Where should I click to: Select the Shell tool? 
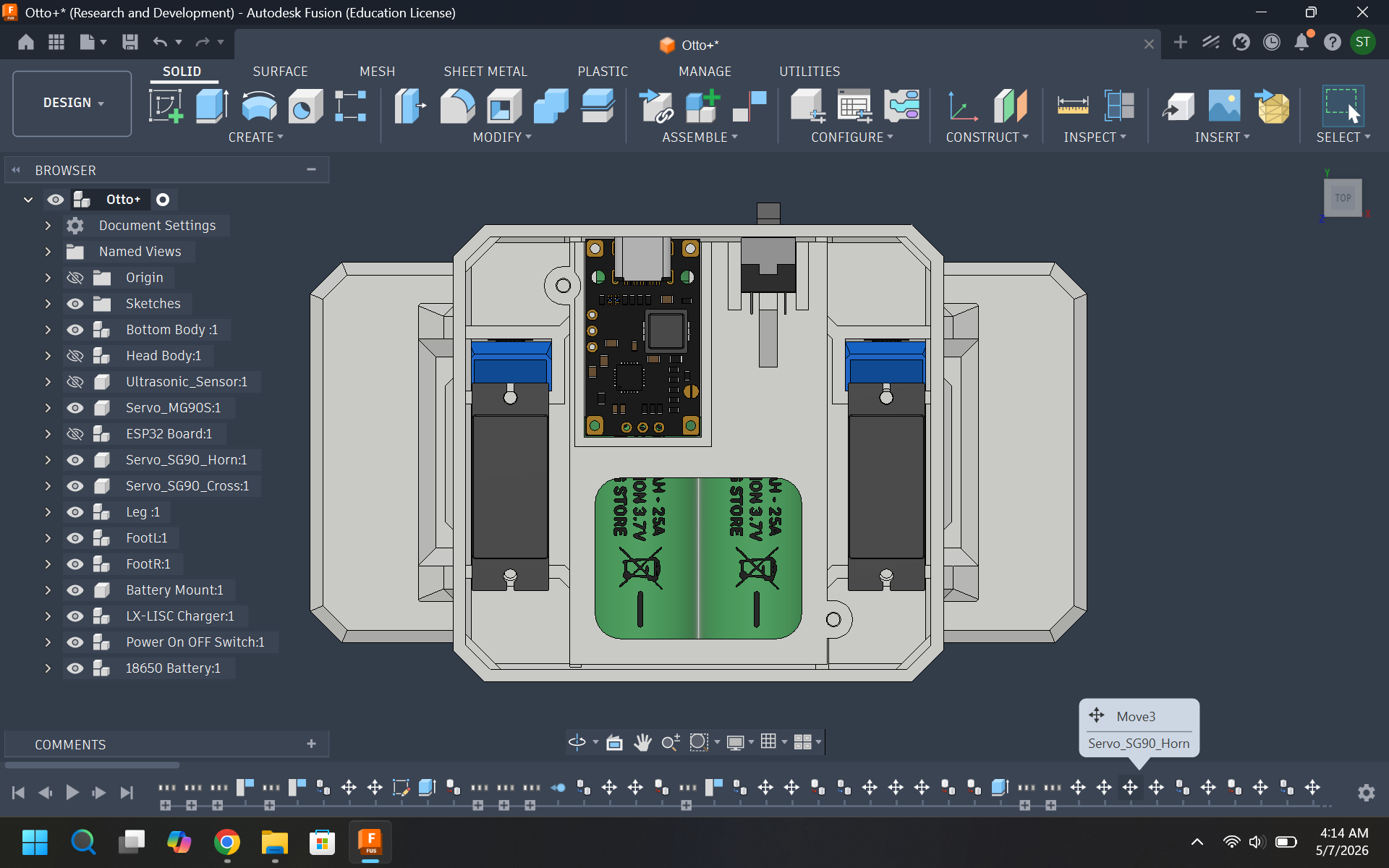pyautogui.click(x=504, y=106)
